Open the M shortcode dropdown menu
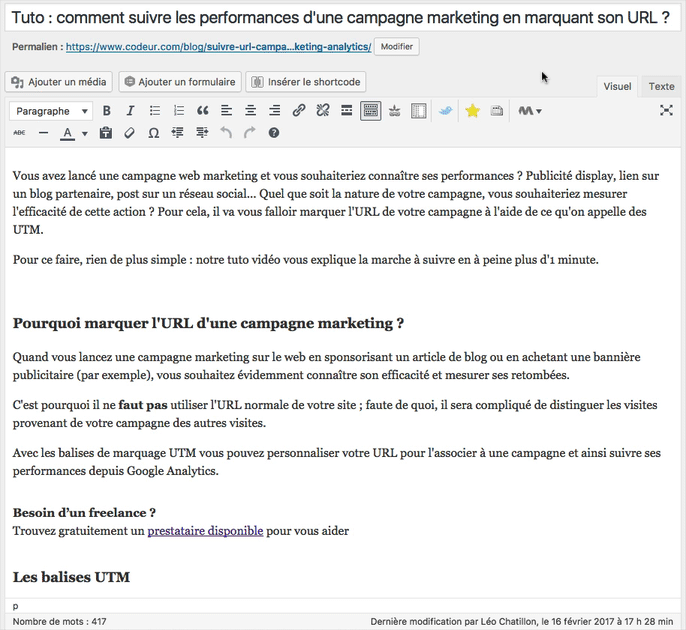 coord(530,111)
